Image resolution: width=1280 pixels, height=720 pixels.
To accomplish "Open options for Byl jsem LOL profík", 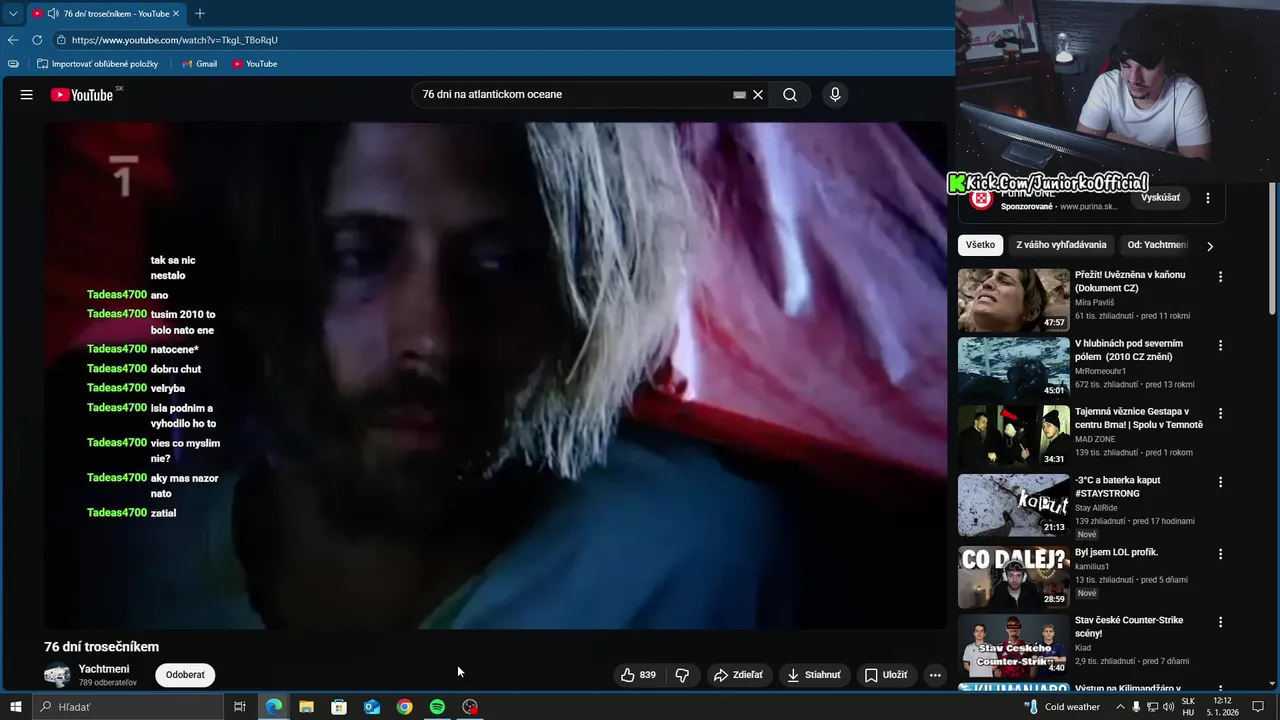I will point(1220,553).
